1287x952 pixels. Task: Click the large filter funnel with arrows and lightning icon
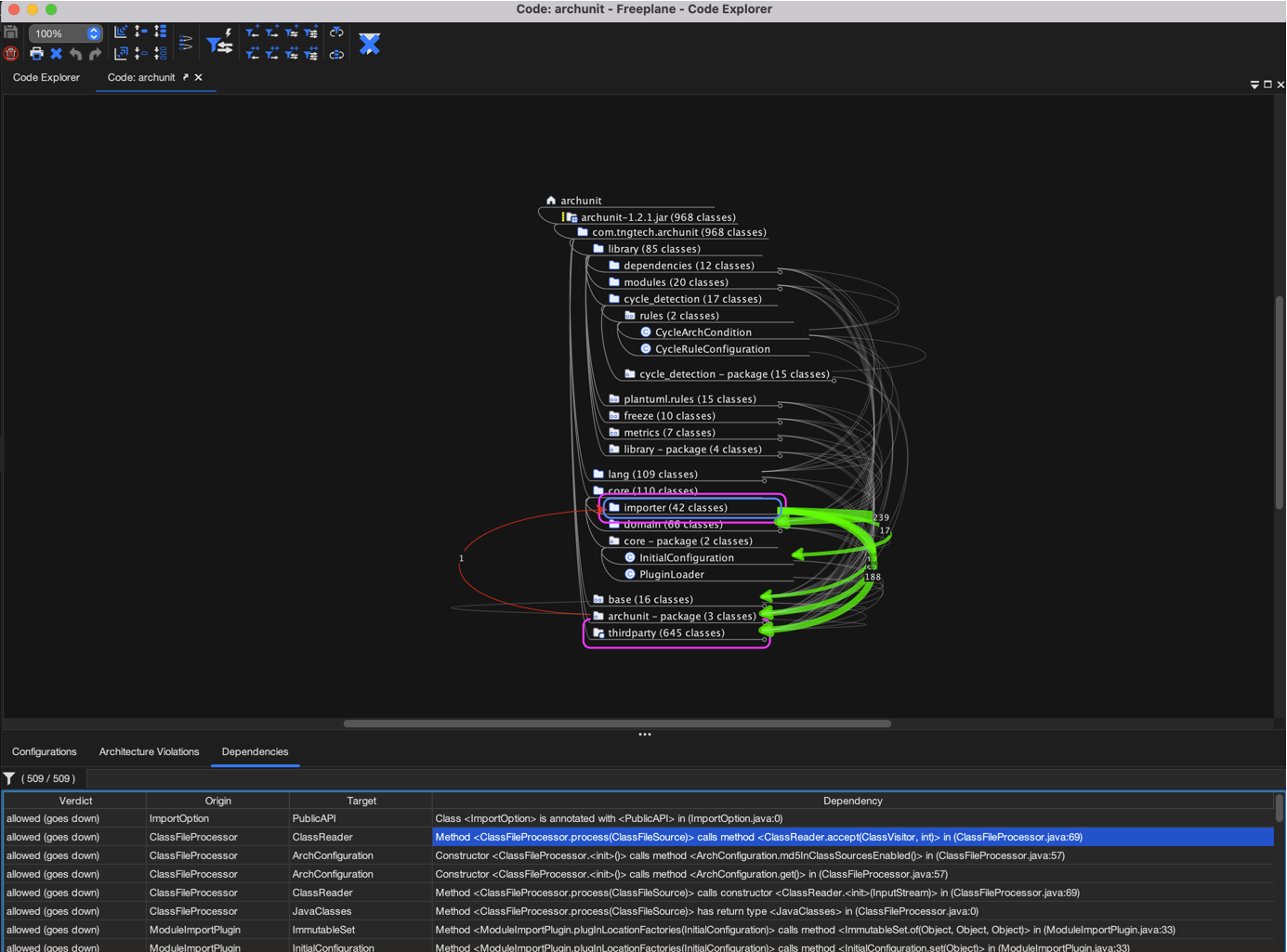click(x=219, y=43)
